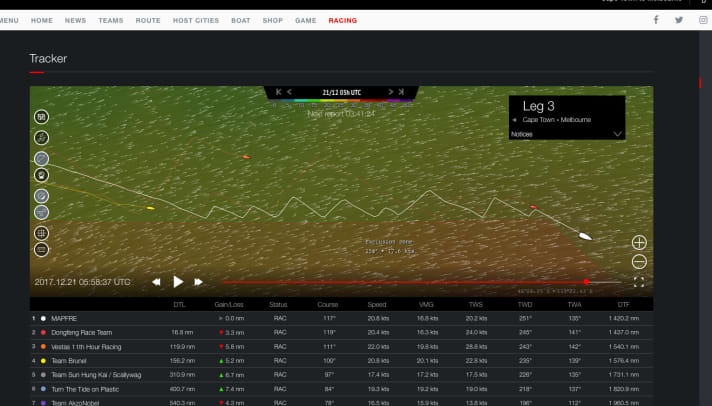The image size is (712, 406).
Task: Open the RACING section
Action: click(x=343, y=20)
